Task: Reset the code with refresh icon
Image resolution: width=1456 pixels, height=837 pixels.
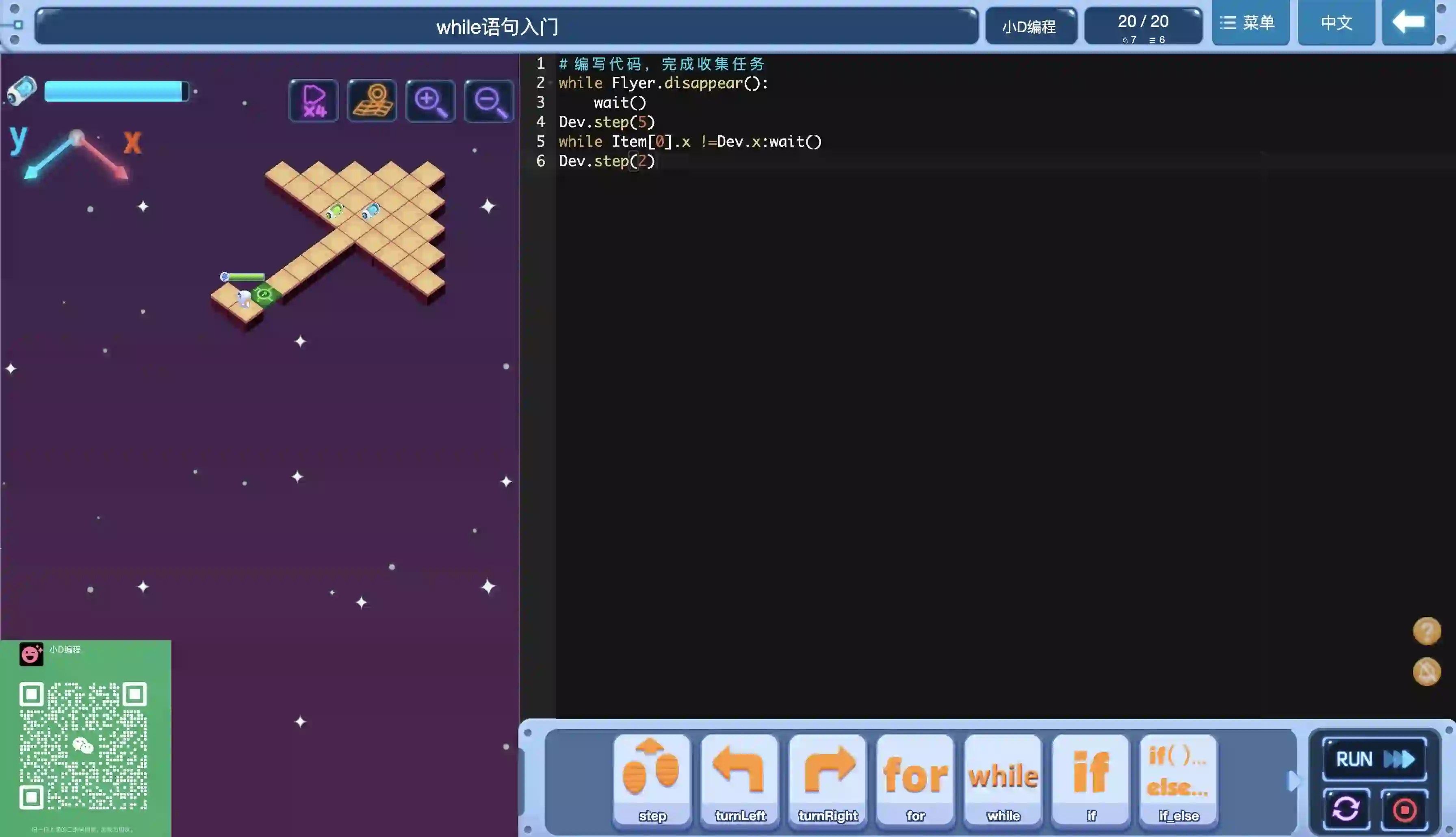Action: (x=1346, y=809)
